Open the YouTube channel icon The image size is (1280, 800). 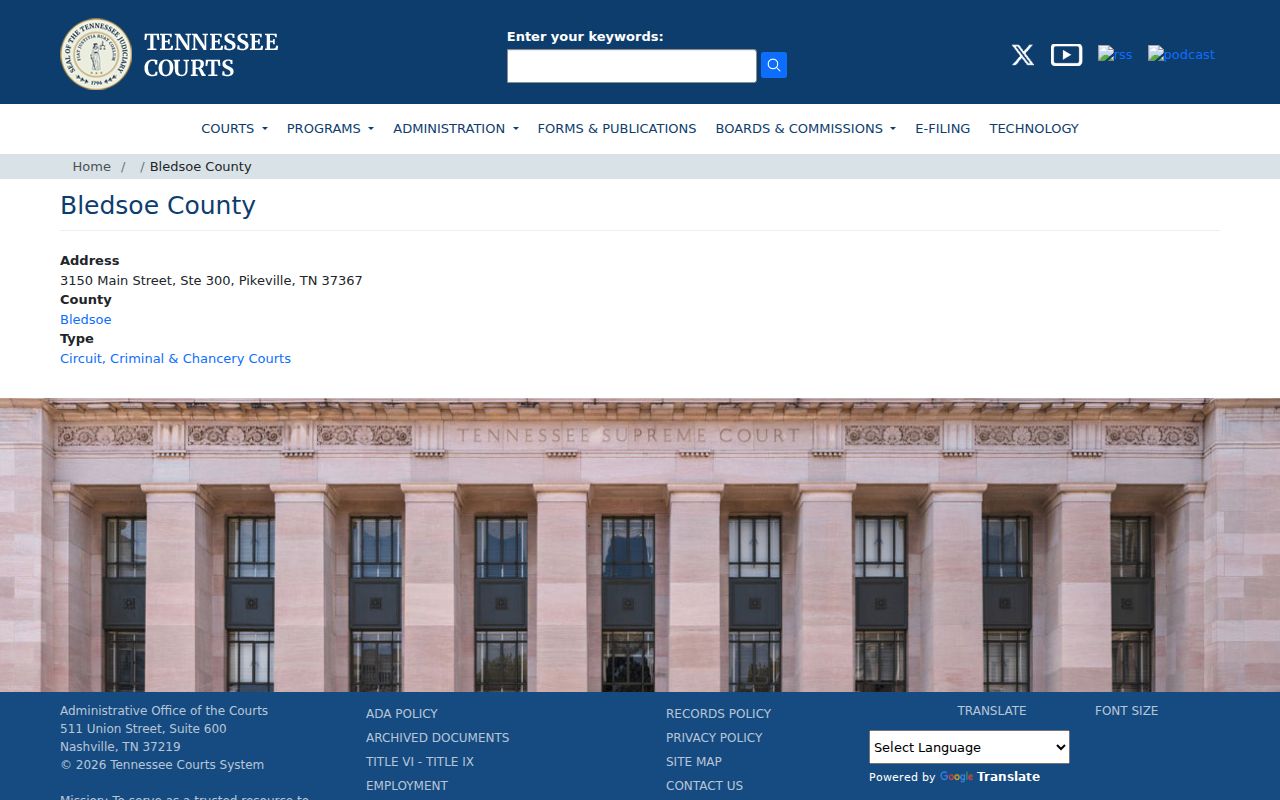click(1066, 55)
